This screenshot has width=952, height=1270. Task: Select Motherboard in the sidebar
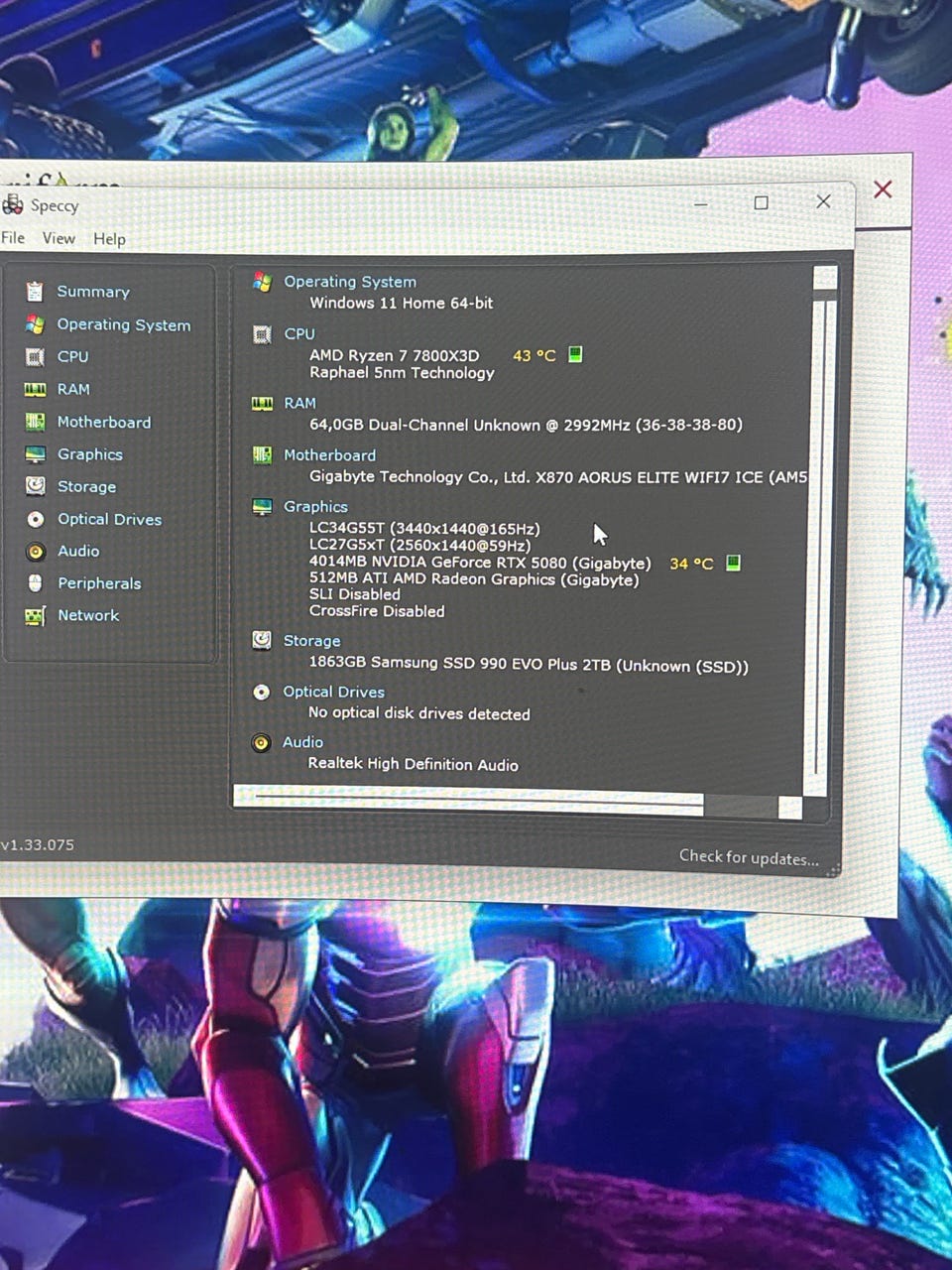point(104,422)
